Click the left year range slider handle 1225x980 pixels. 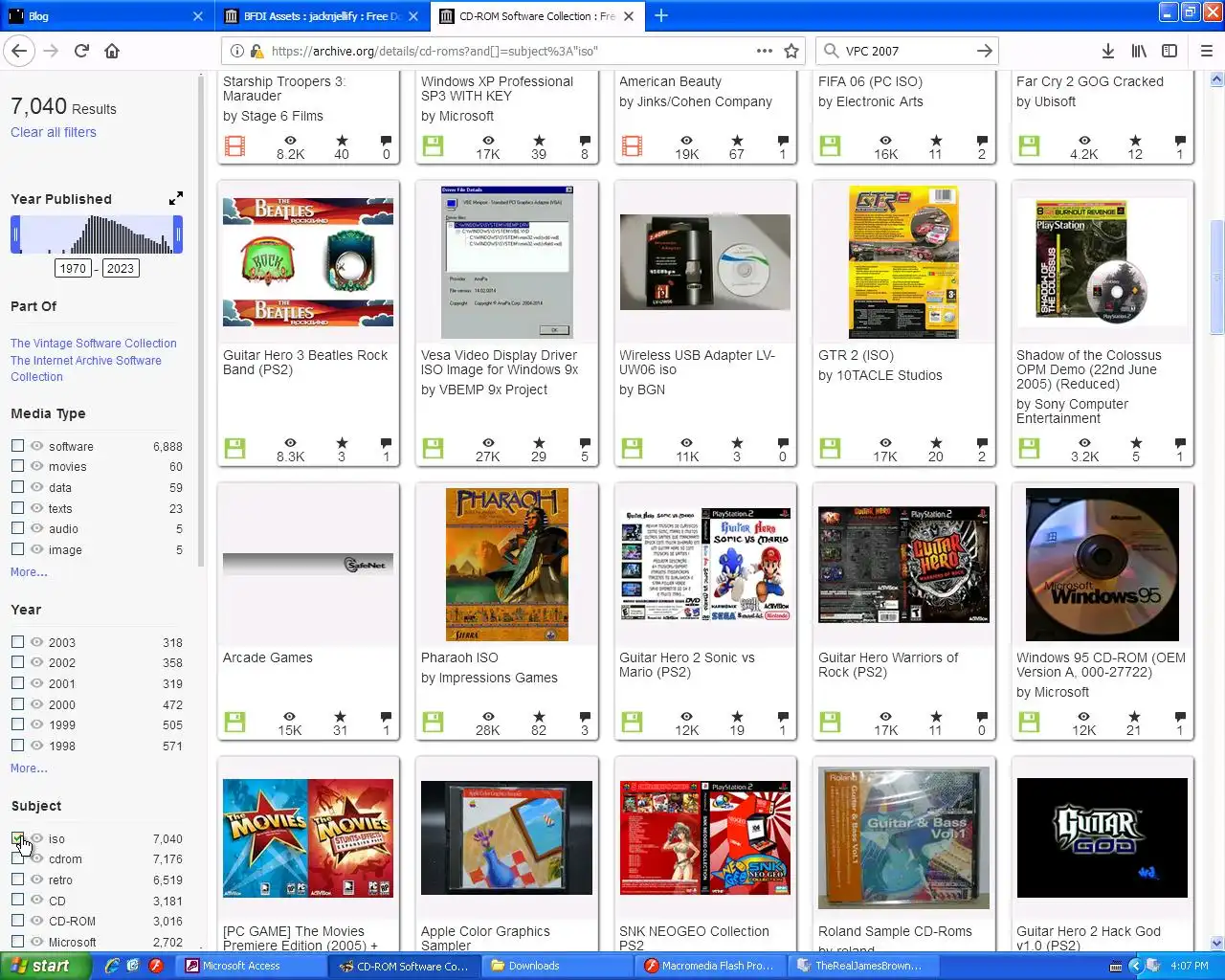(15, 234)
